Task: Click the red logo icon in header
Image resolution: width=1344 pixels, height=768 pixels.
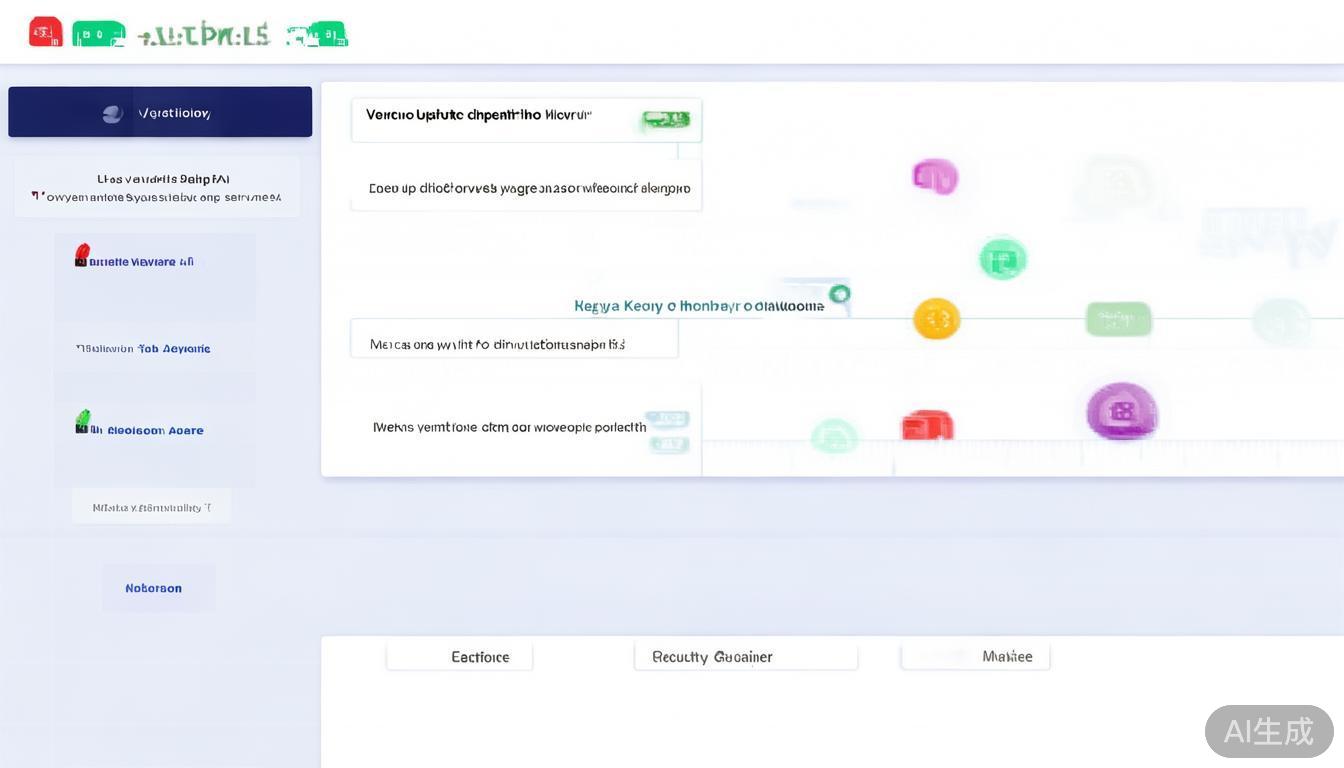Action: 45,32
